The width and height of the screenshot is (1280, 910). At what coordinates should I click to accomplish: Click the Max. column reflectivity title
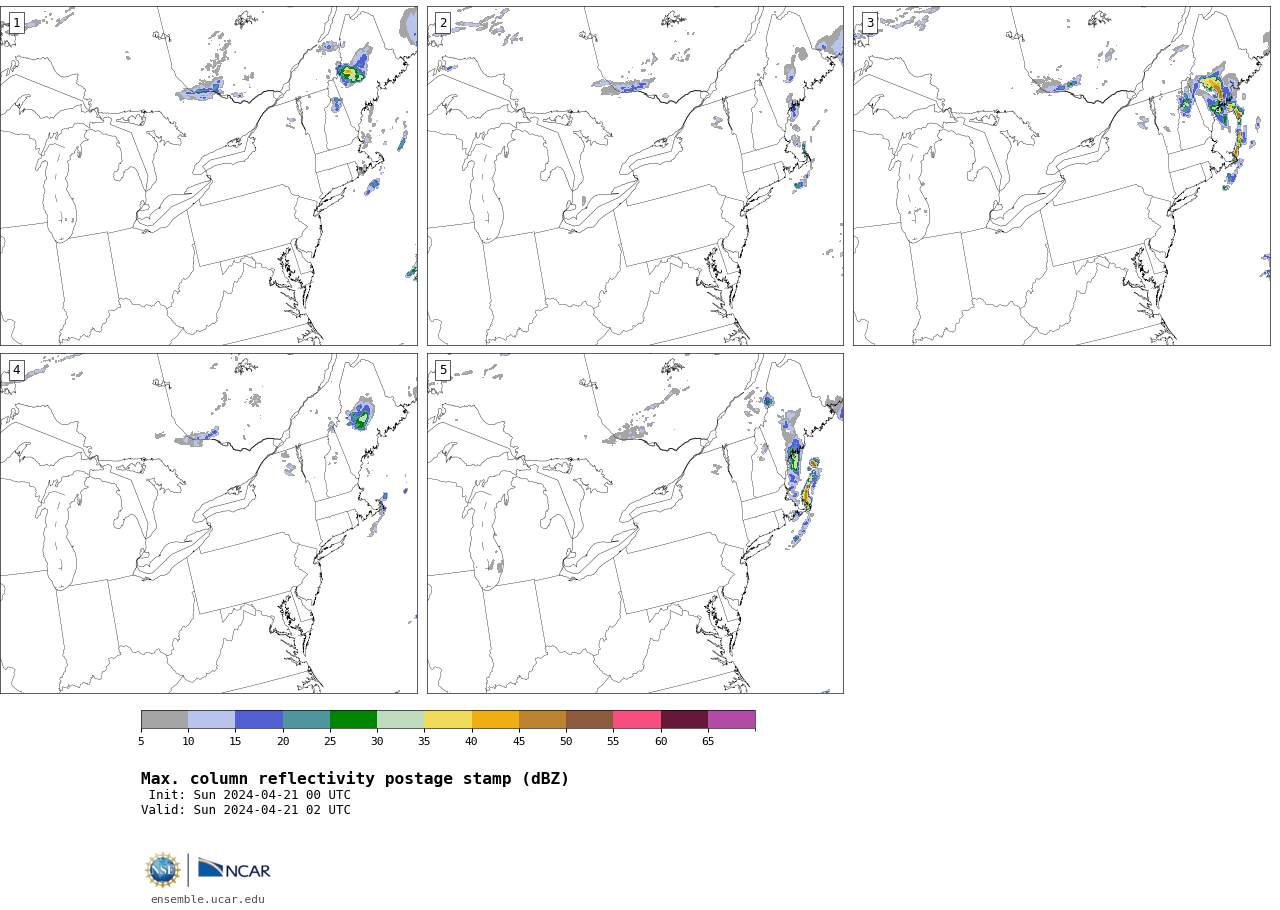point(355,779)
